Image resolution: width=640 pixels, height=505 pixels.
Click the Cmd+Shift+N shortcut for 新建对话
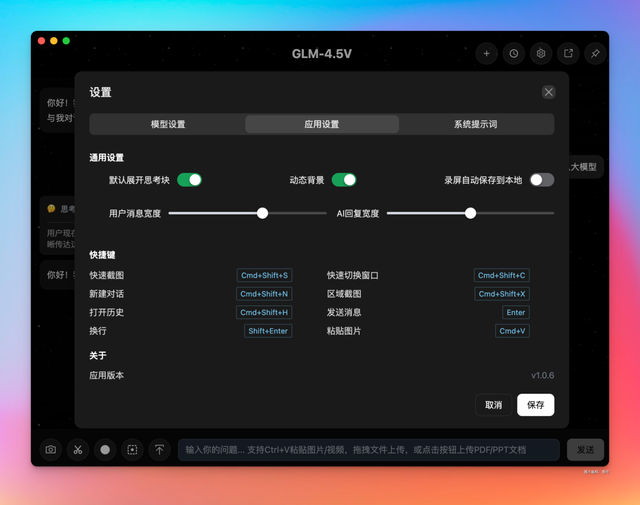264,294
